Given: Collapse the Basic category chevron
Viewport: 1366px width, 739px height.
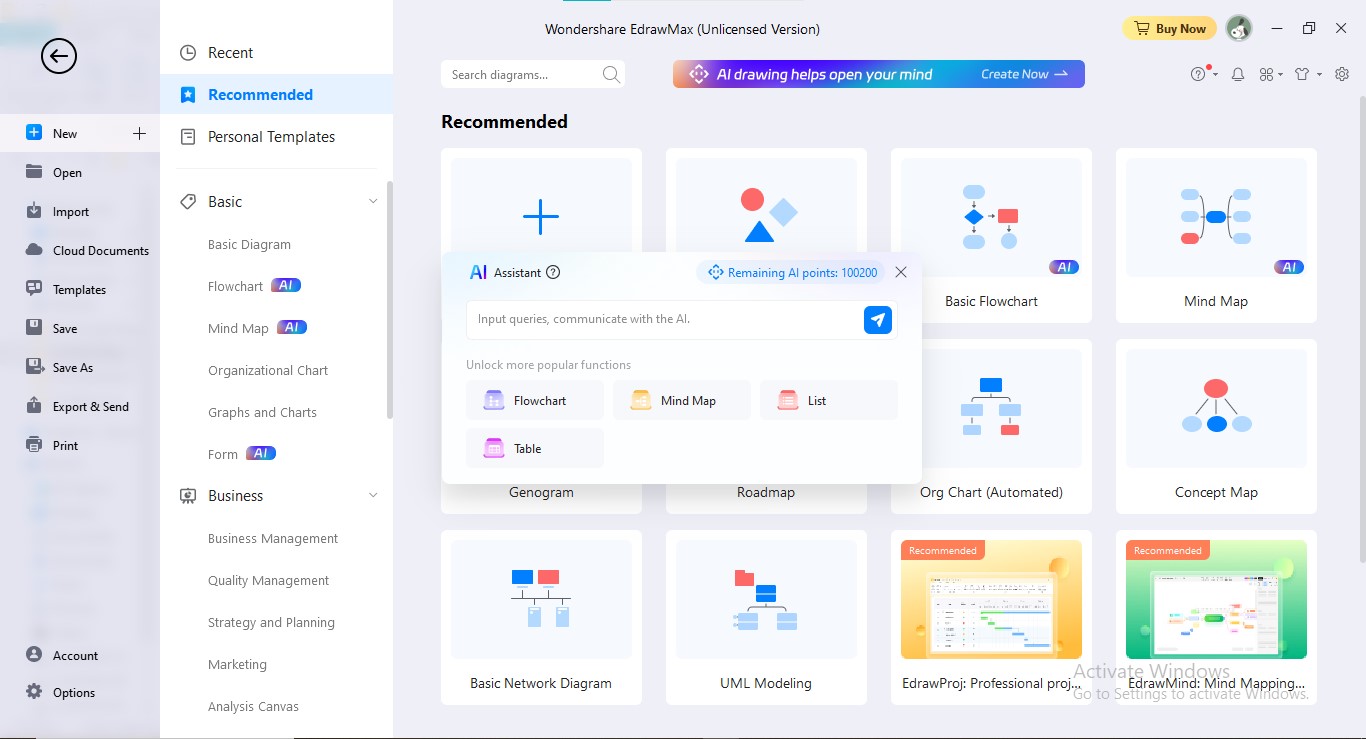Looking at the screenshot, I should point(373,202).
